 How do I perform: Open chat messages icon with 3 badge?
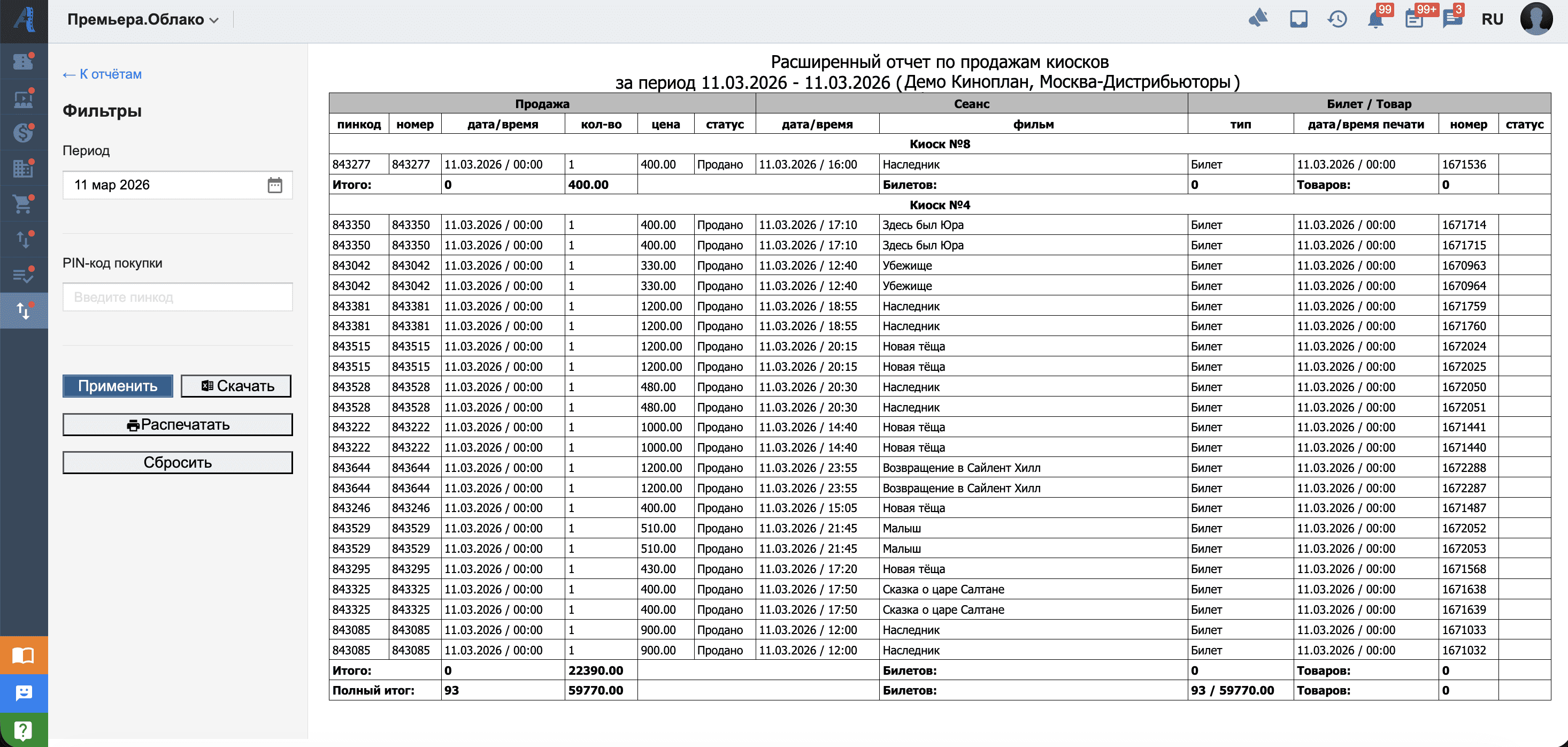pos(1452,19)
